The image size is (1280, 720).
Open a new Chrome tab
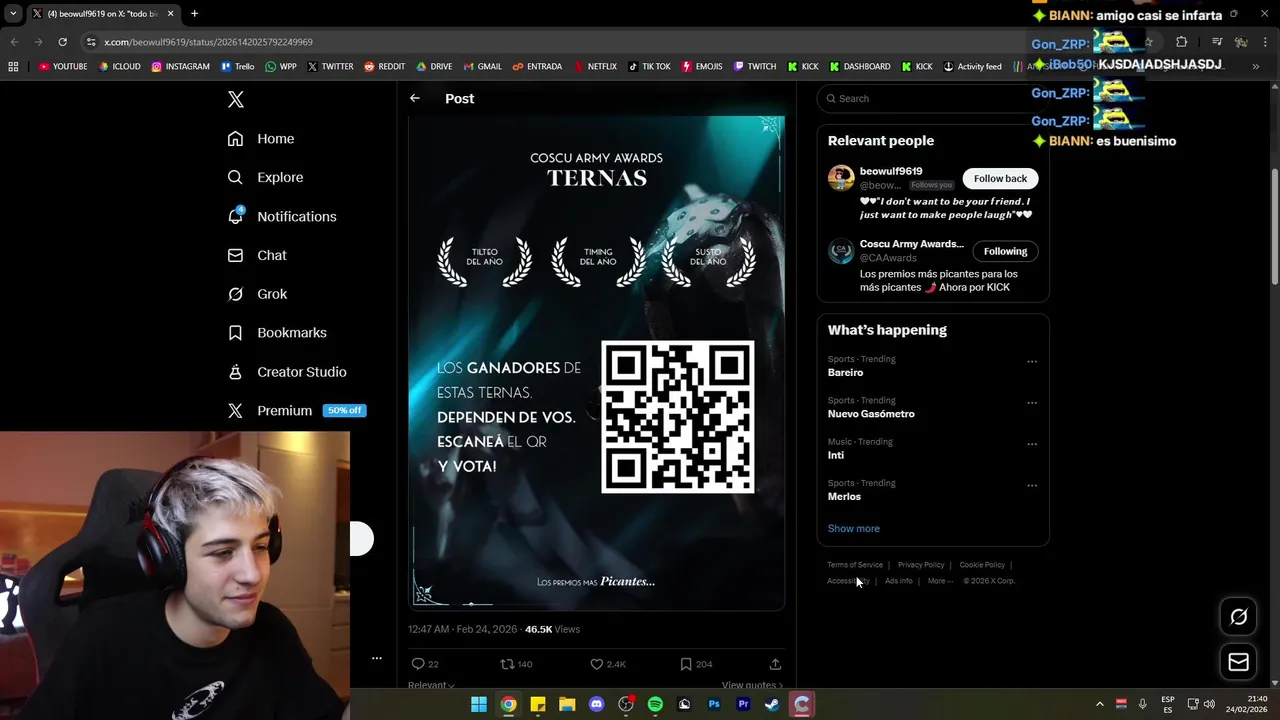(x=194, y=14)
